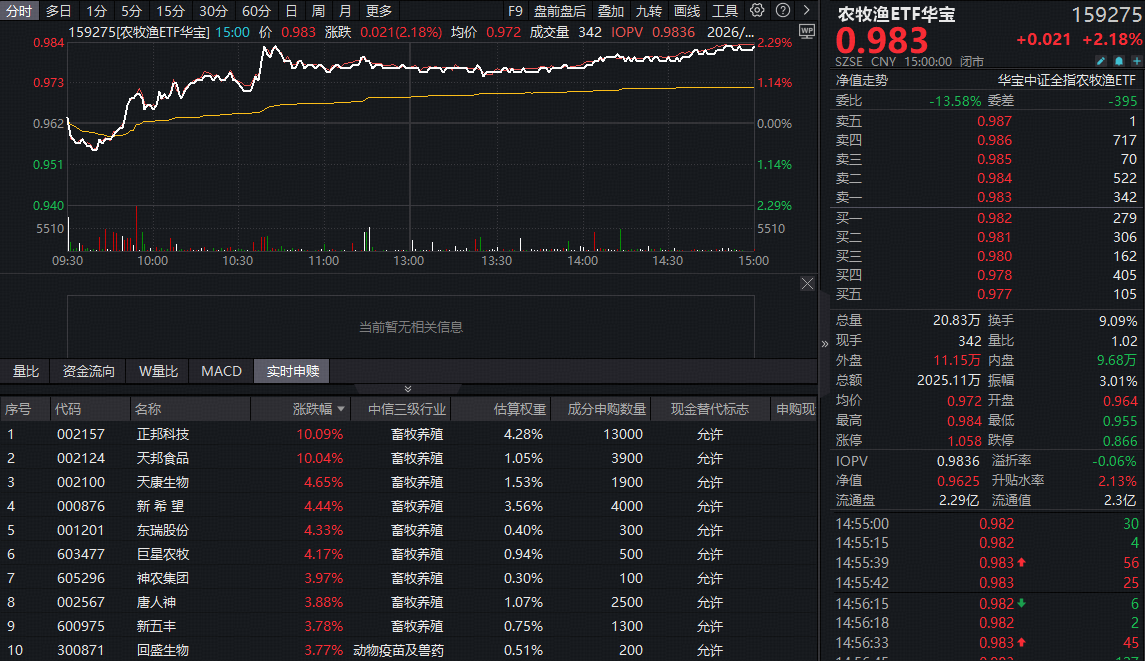The image size is (1145, 661).
Task: Collapse the panel with the double chevron
Action: coord(407,389)
